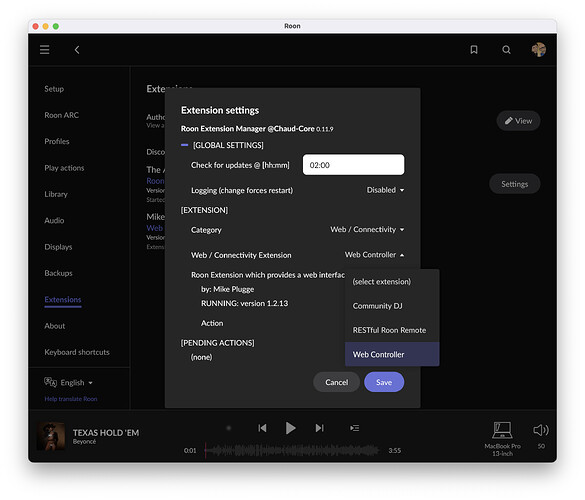Screen dimensions: 585x500
Task: Open the hamburger navigation menu
Action: (x=44, y=50)
